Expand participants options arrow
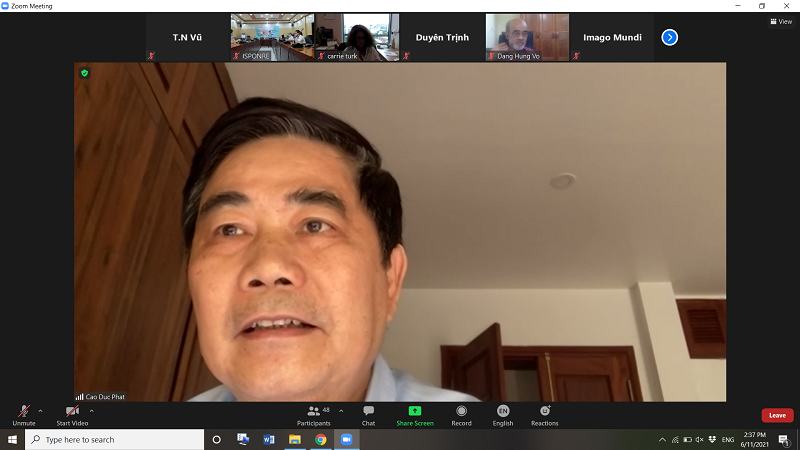 tap(341, 410)
